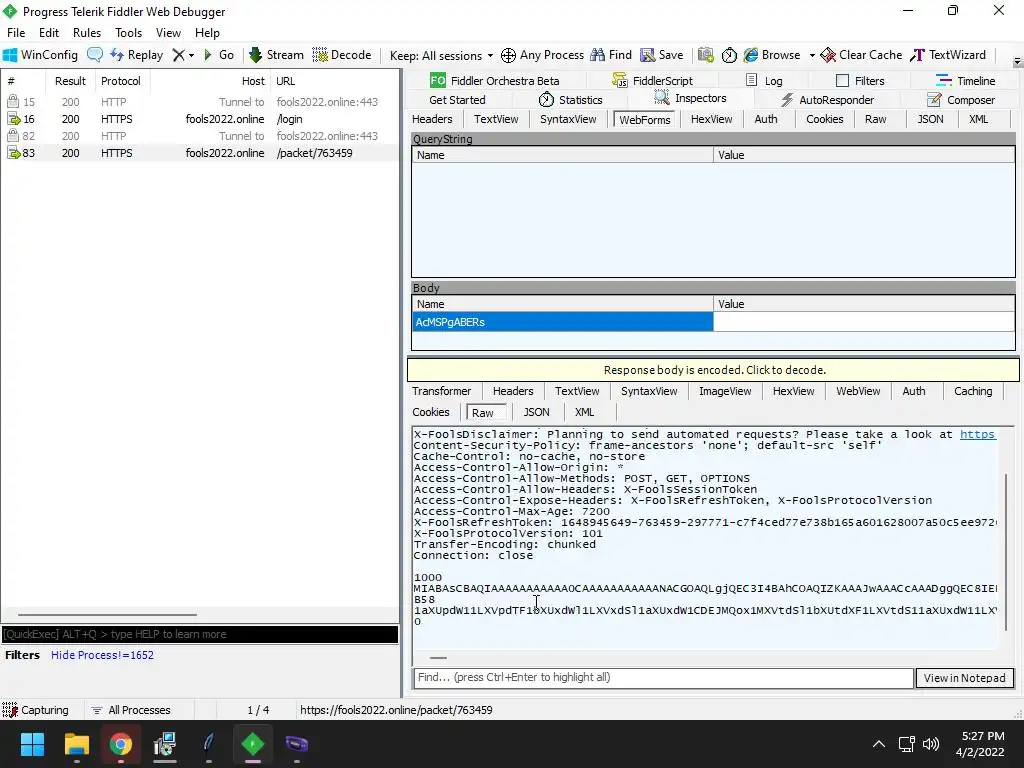
Task: Open Chrome from taskbar
Action: pos(120,744)
